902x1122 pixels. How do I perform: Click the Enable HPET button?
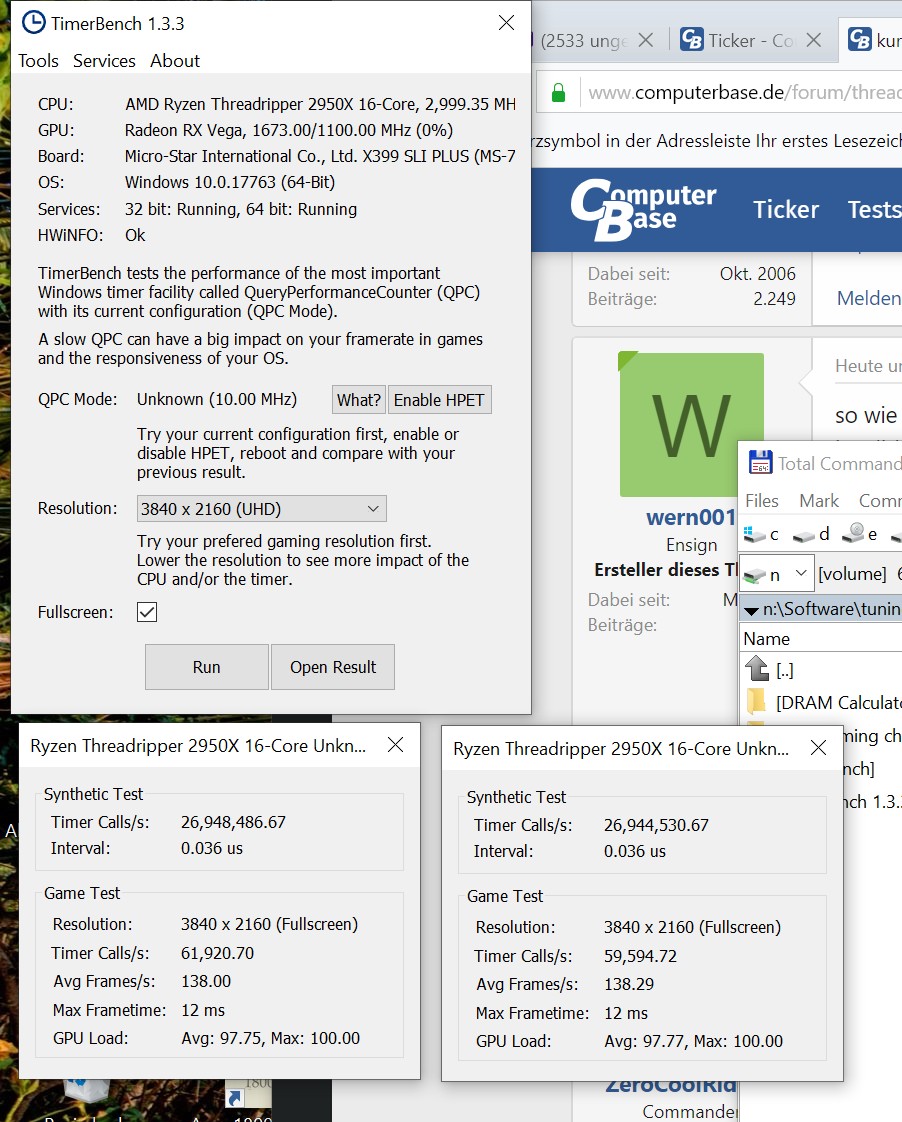click(x=439, y=400)
